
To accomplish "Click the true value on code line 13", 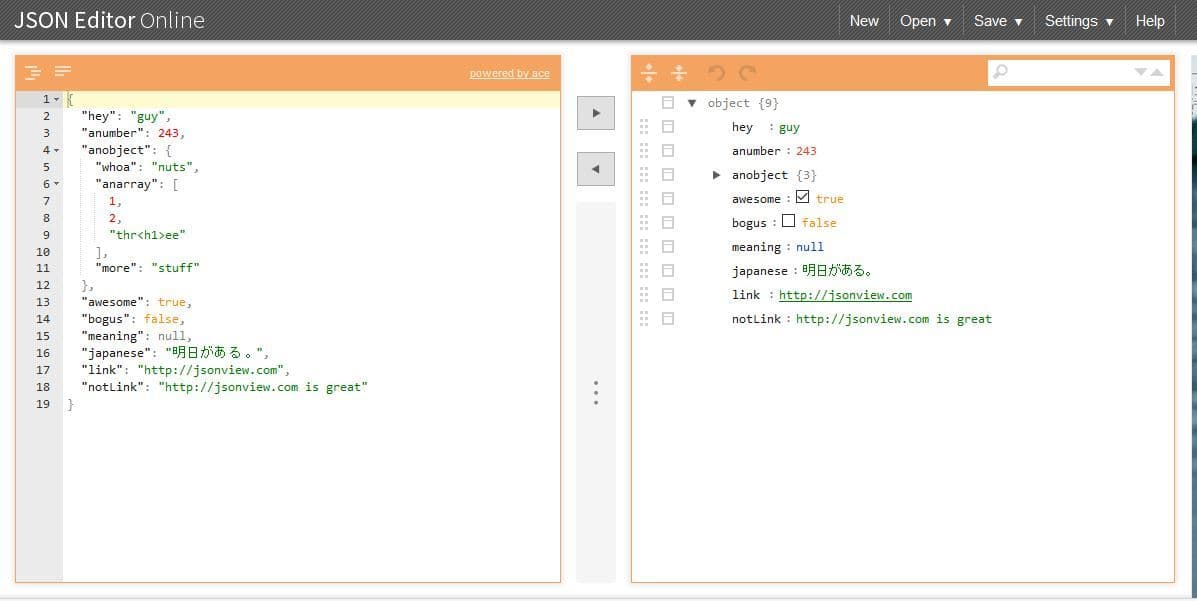I will 171,302.
